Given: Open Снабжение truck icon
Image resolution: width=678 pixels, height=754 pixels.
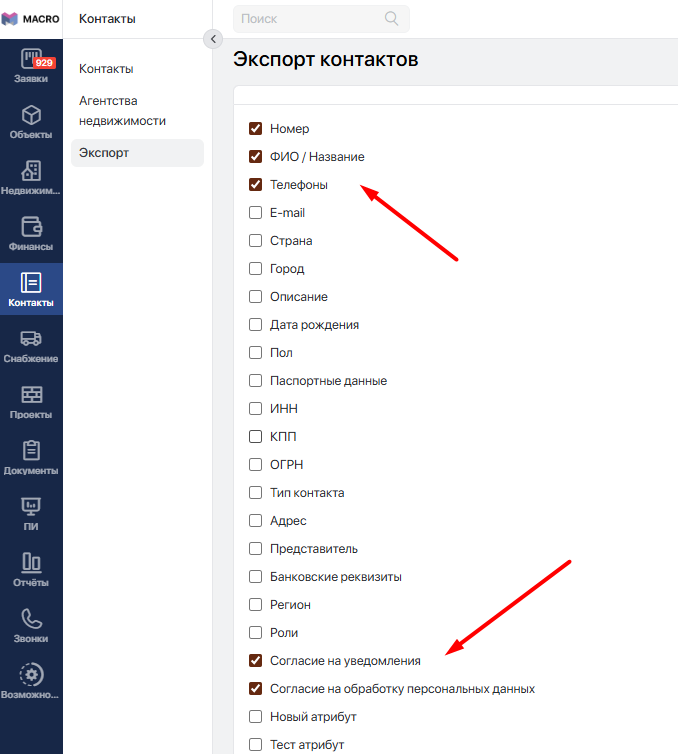Looking at the screenshot, I should pos(31,339).
